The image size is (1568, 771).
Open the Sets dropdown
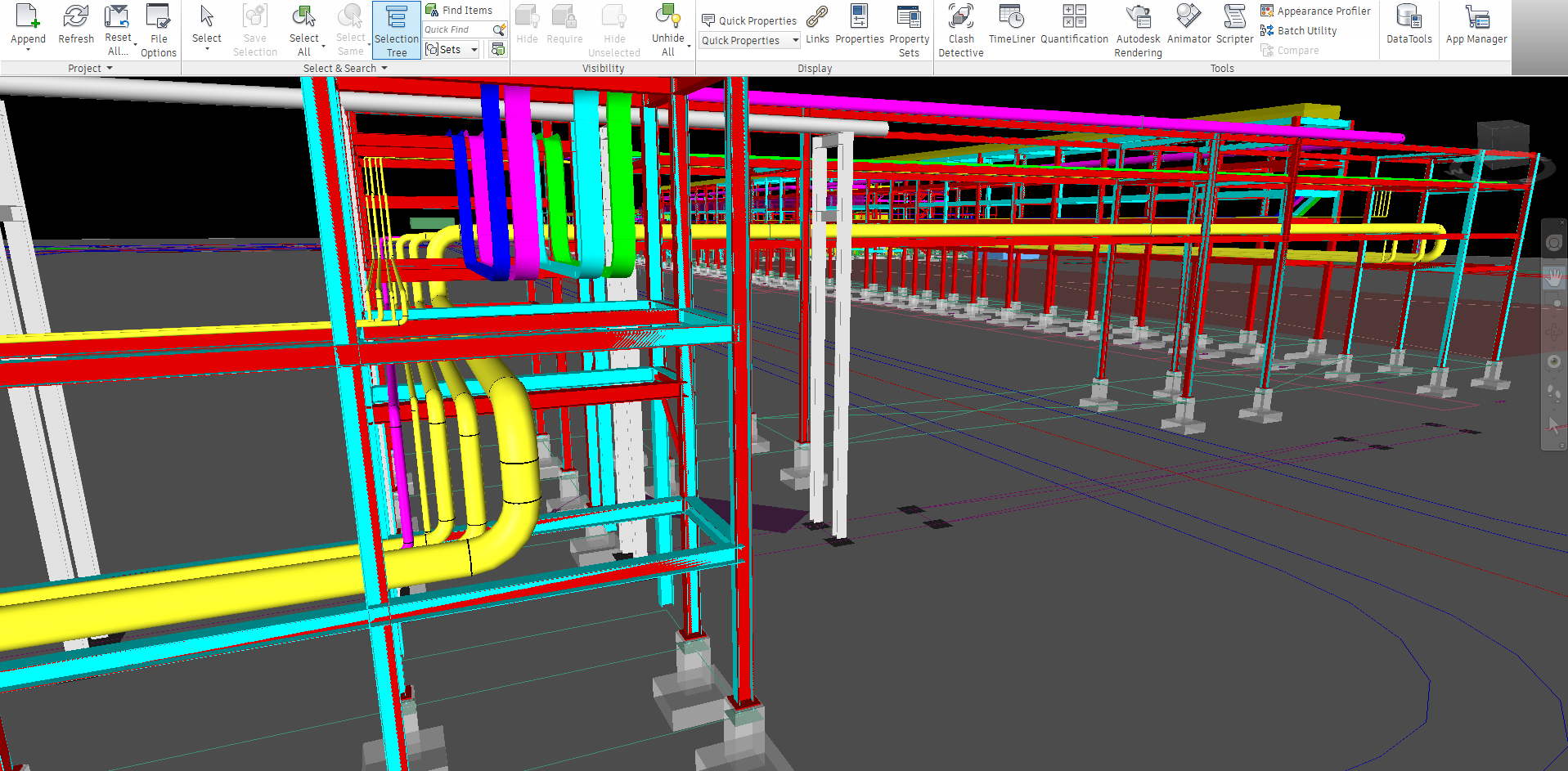tap(474, 50)
